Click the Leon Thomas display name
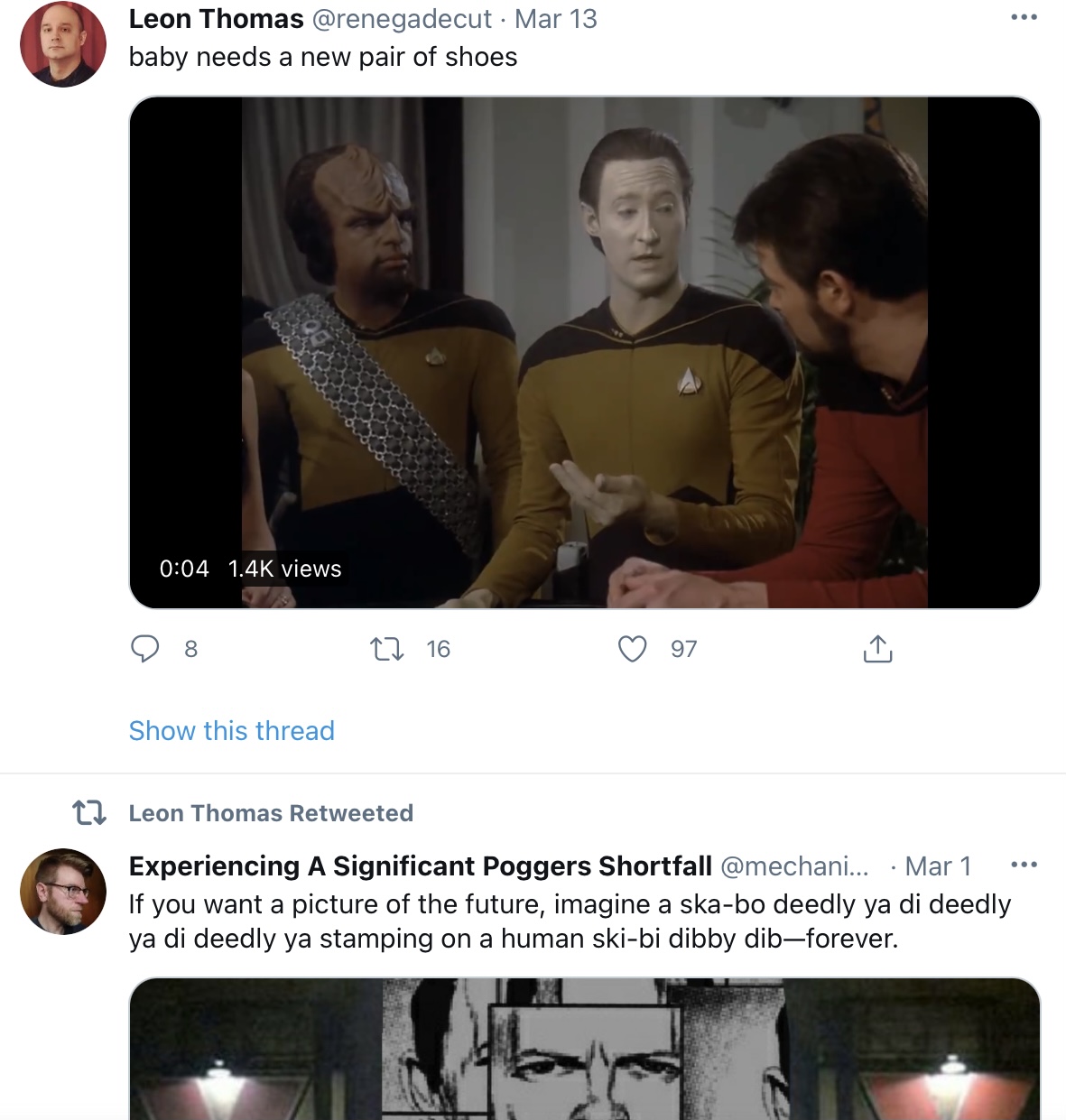1066x1120 pixels. [x=217, y=19]
